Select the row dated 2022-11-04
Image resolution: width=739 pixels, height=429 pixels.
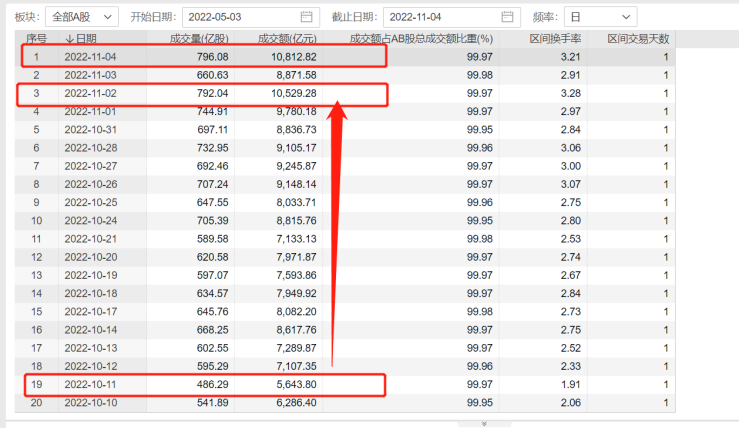[x=91, y=57]
